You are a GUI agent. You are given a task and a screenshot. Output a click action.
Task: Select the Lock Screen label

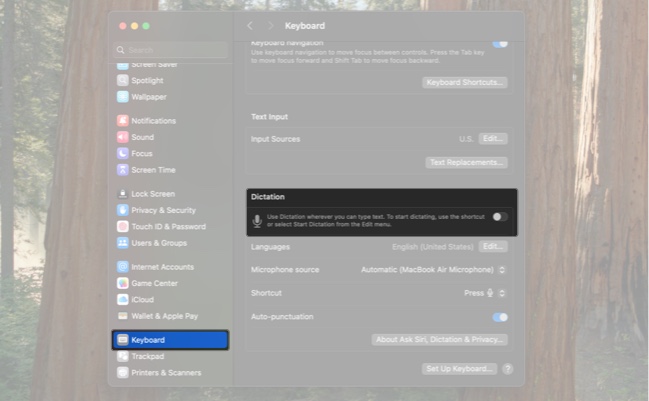[153, 194]
